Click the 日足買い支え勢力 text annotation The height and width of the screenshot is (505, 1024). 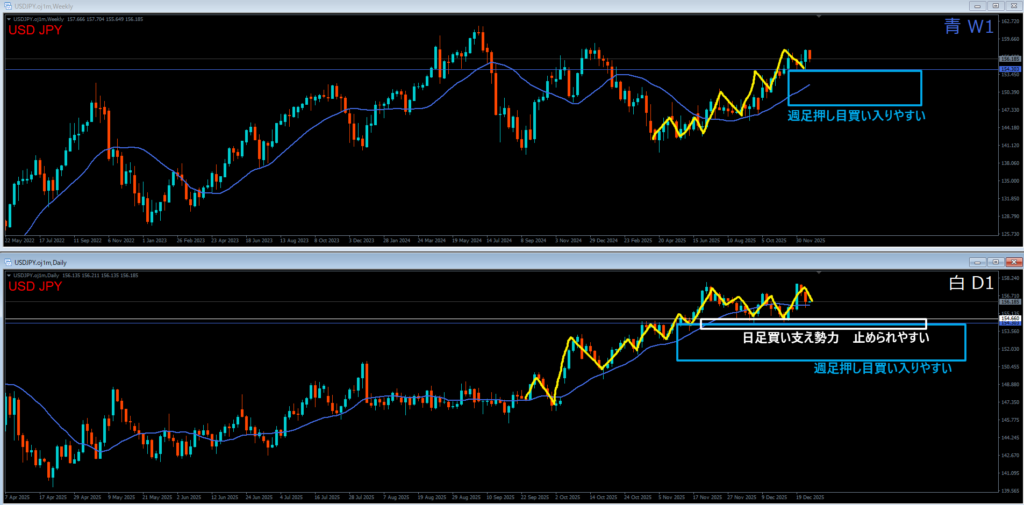790,338
